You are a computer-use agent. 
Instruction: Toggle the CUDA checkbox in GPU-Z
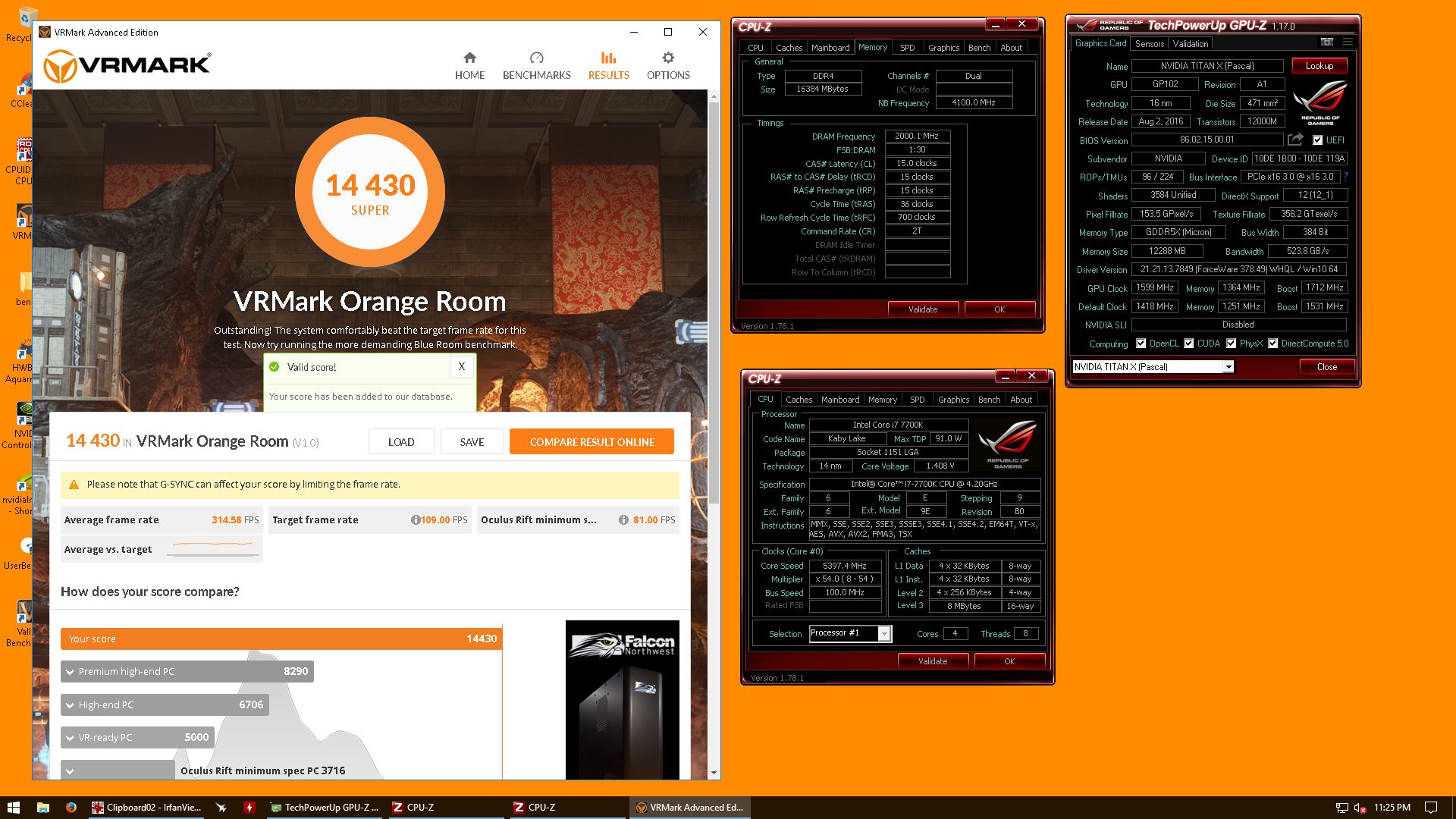(x=1188, y=344)
